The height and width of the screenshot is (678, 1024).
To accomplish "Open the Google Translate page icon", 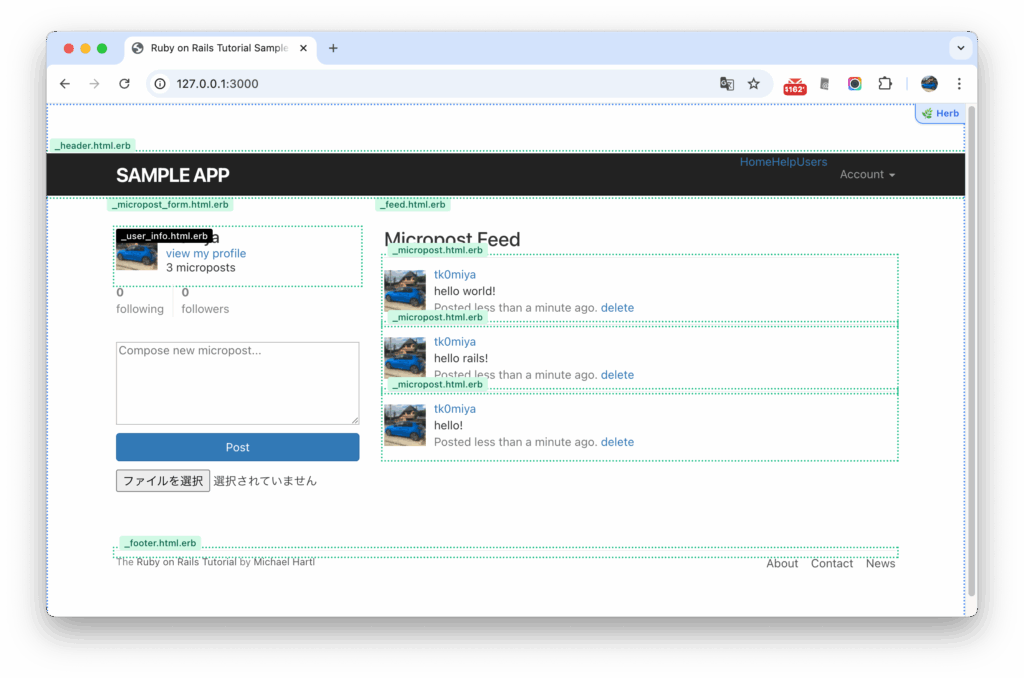I will click(727, 84).
